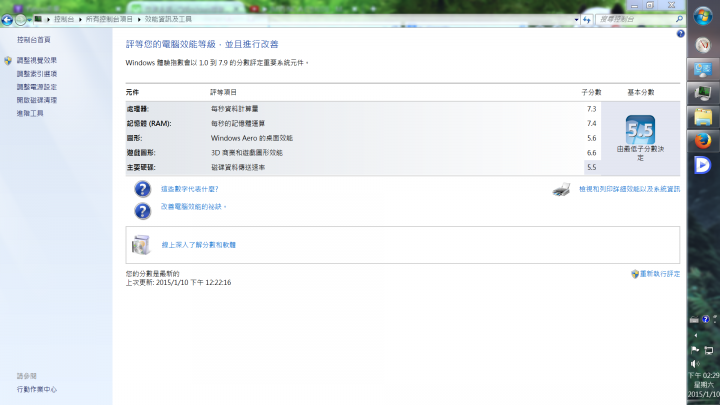
Task: Click the question icon beside 這些數字代表什麼
Action: click(x=142, y=189)
